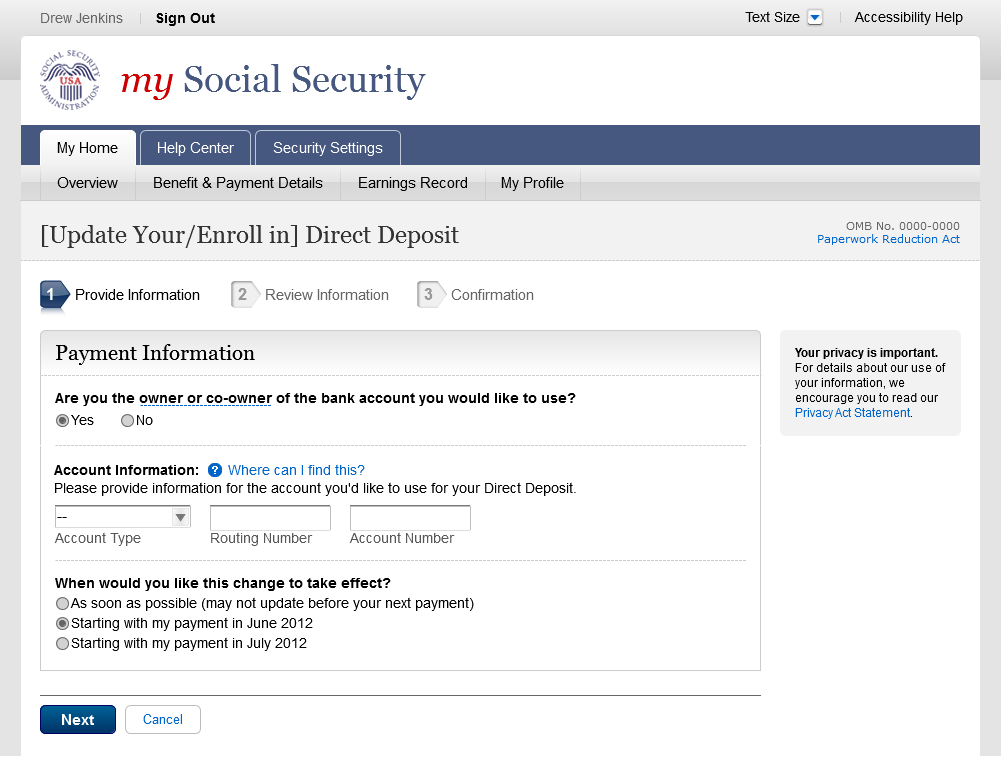The height and width of the screenshot is (763, 1008).
Task: Open the Text Size dropdown arrow
Action: (x=814, y=18)
